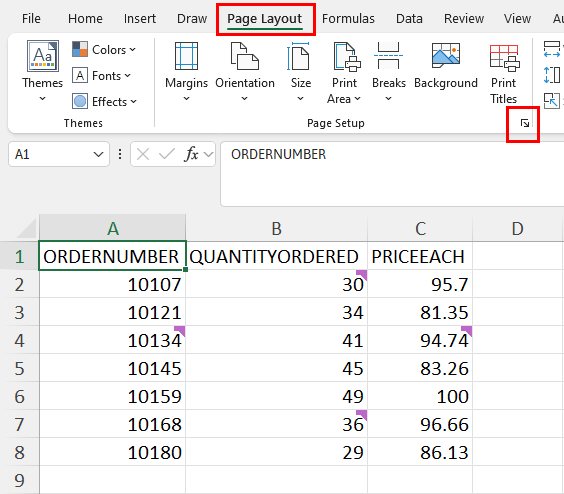Screen dimensions: 564x494
Task: Click the formula bar containing ORDERNUMBER
Action: (392, 174)
